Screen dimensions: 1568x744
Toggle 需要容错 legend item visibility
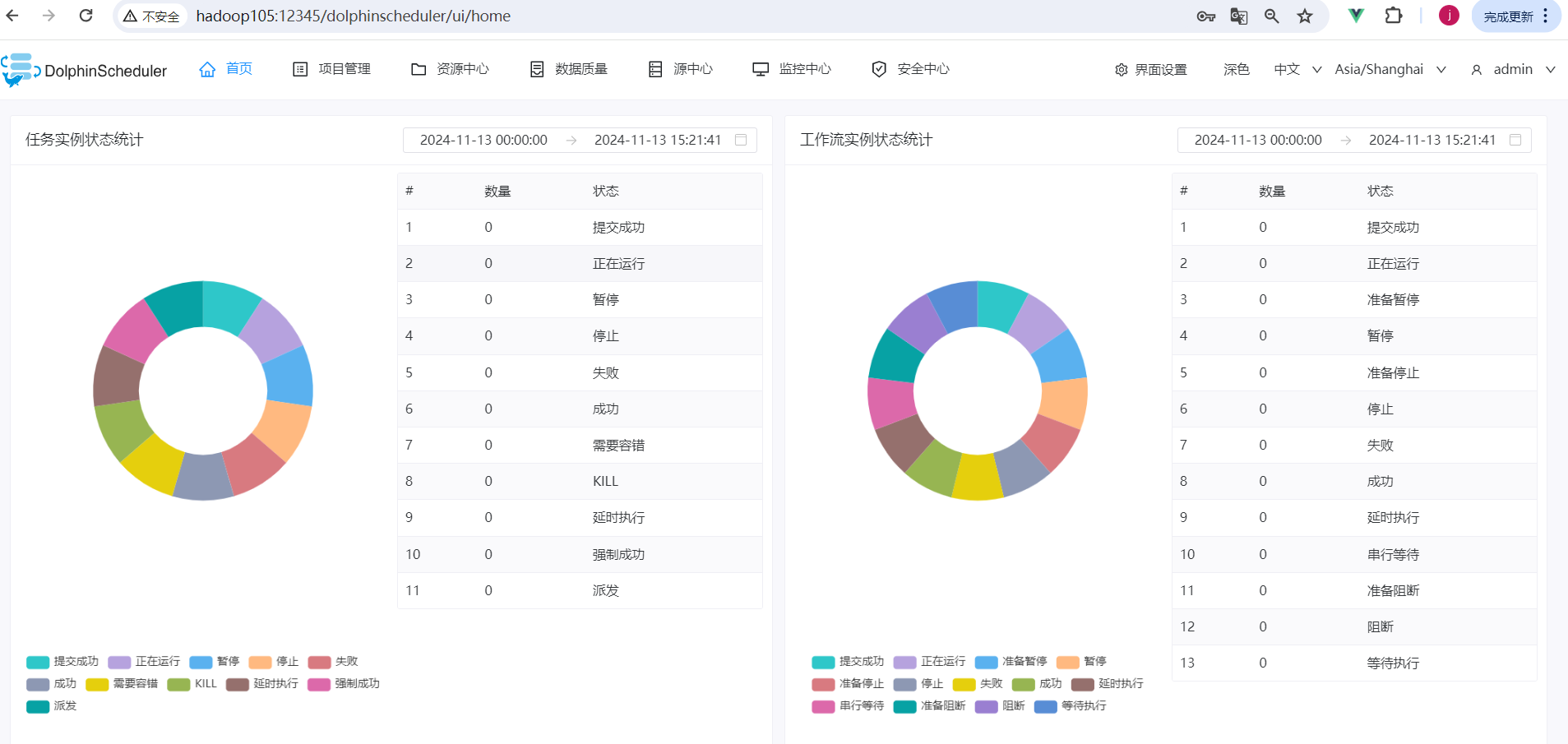pyautogui.click(x=122, y=684)
